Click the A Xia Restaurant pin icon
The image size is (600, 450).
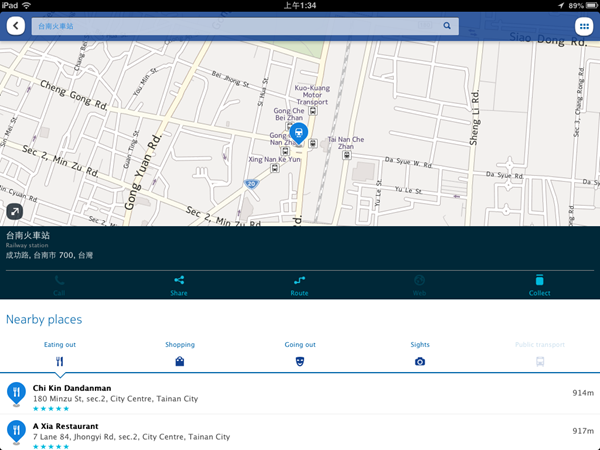tap(16, 432)
